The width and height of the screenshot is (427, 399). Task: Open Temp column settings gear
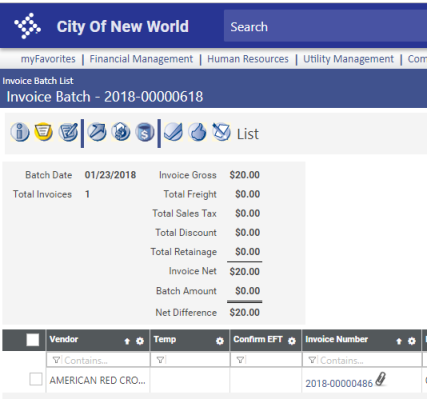click(x=220, y=341)
